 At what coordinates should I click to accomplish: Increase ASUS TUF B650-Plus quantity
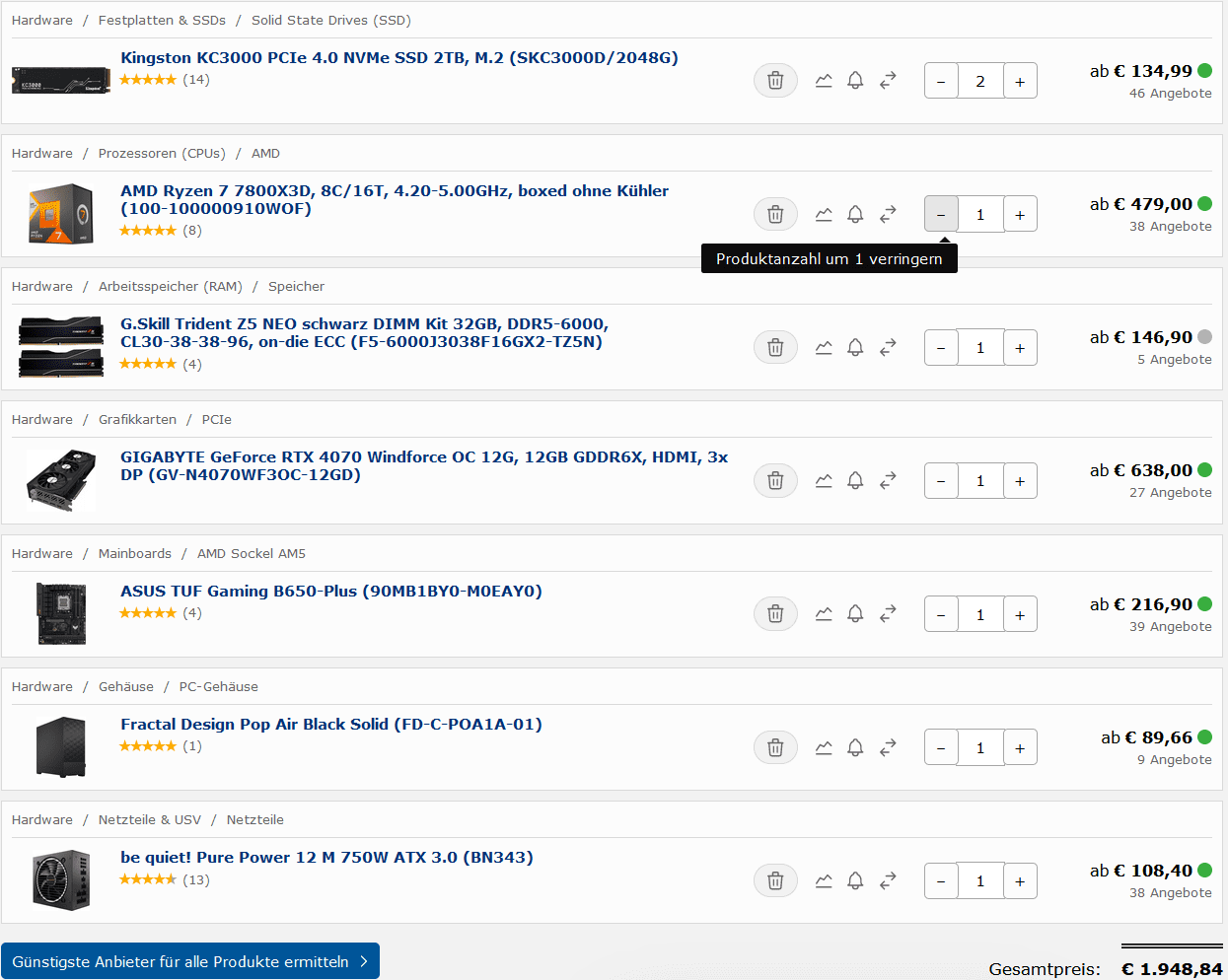click(1020, 613)
